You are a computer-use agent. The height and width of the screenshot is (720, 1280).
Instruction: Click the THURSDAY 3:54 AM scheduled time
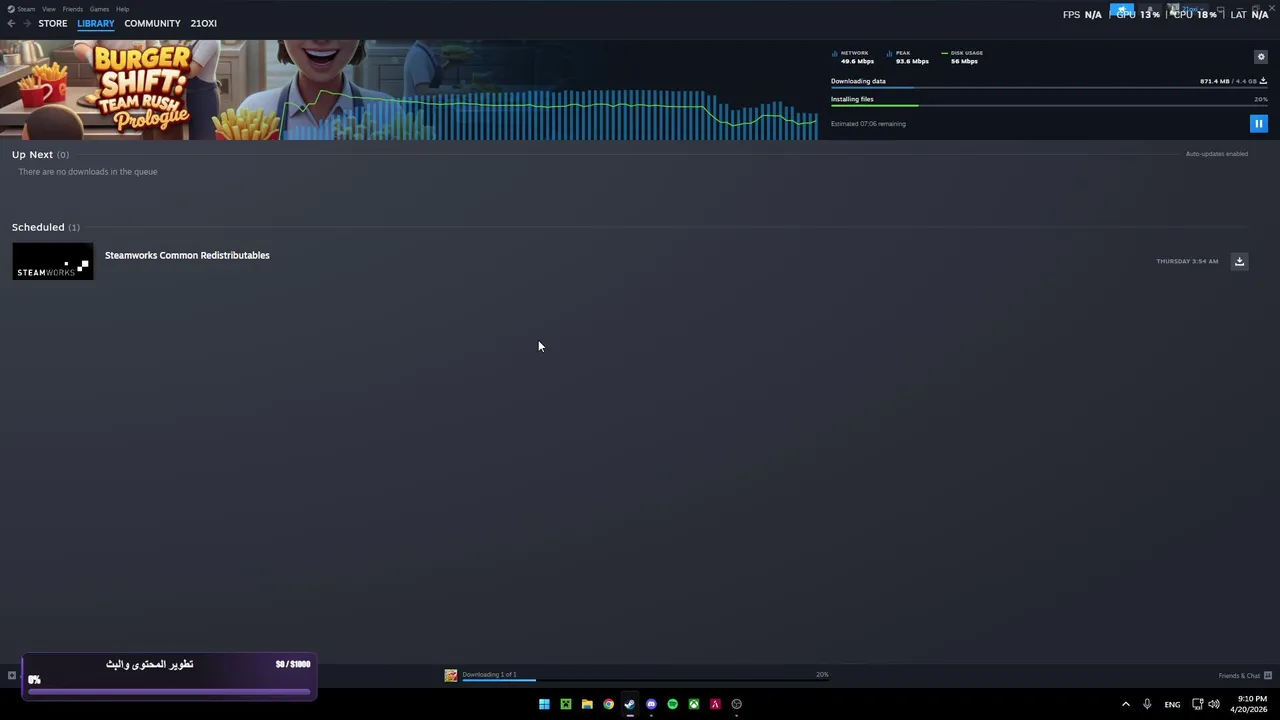(1187, 261)
